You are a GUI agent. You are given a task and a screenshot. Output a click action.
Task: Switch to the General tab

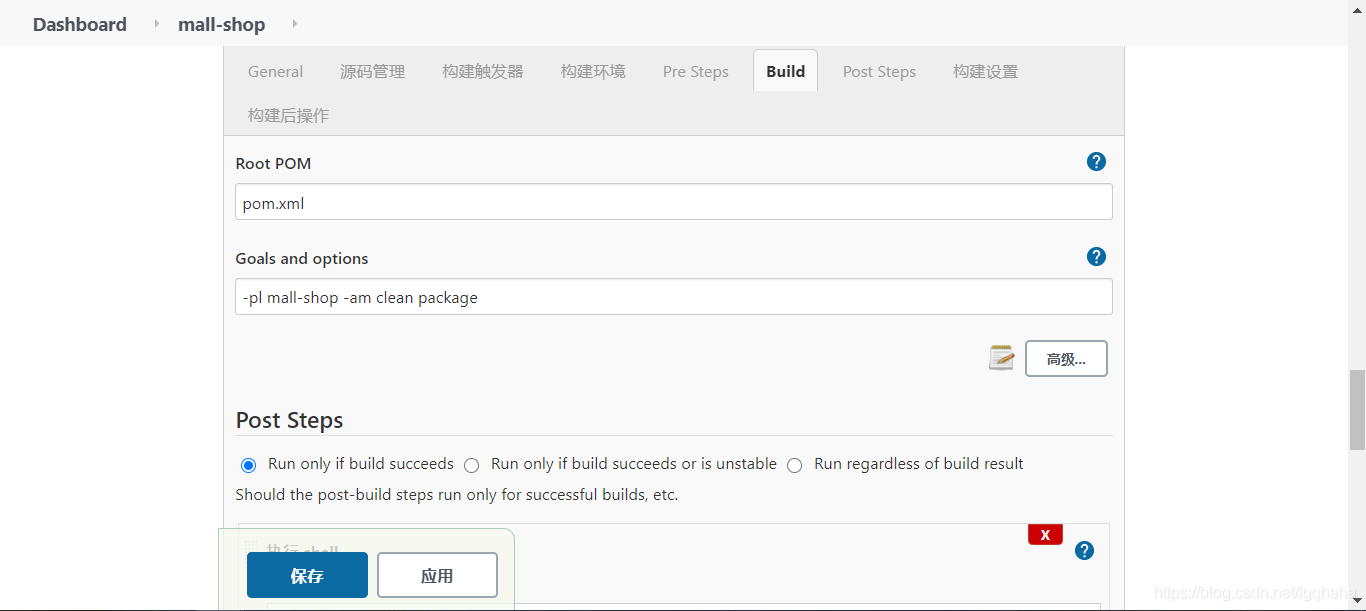click(x=275, y=72)
